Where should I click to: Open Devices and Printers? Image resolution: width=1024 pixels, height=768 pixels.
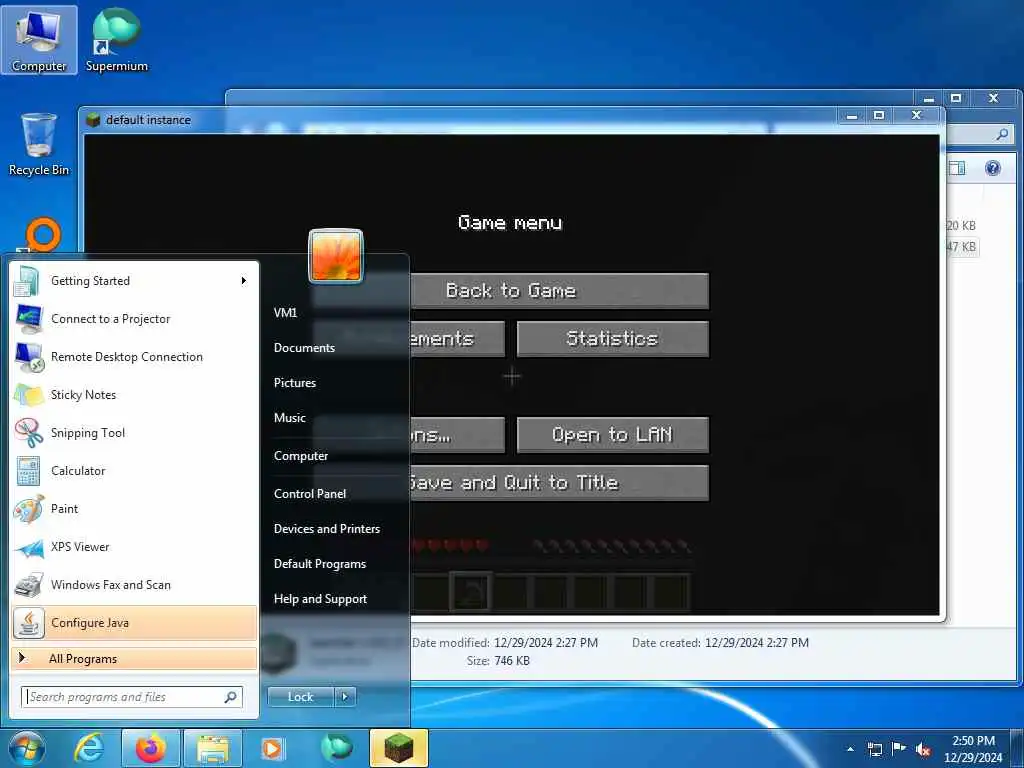[327, 529]
